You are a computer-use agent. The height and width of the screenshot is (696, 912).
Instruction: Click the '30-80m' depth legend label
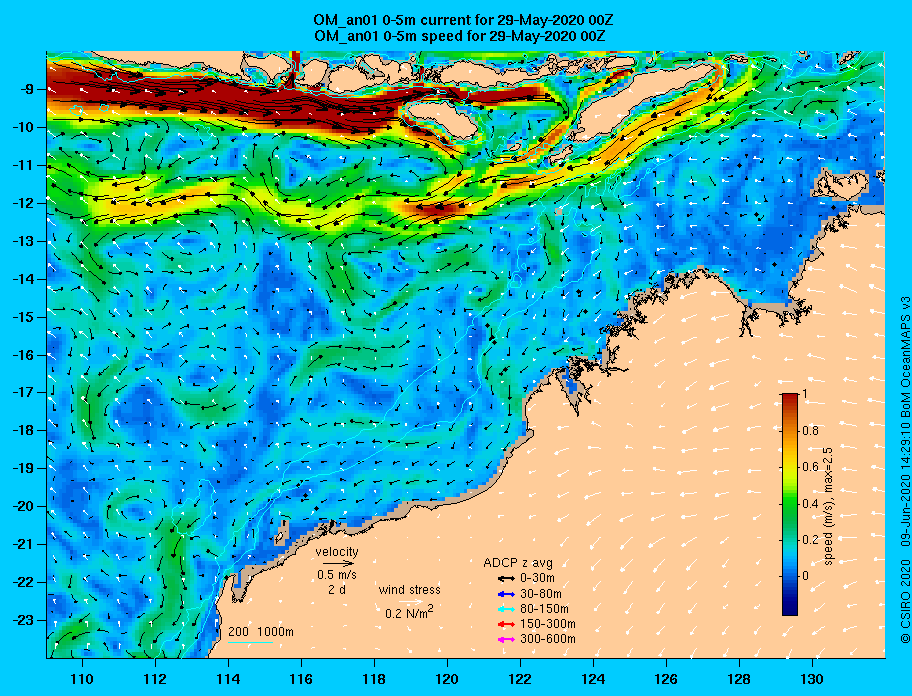pyautogui.click(x=541, y=594)
